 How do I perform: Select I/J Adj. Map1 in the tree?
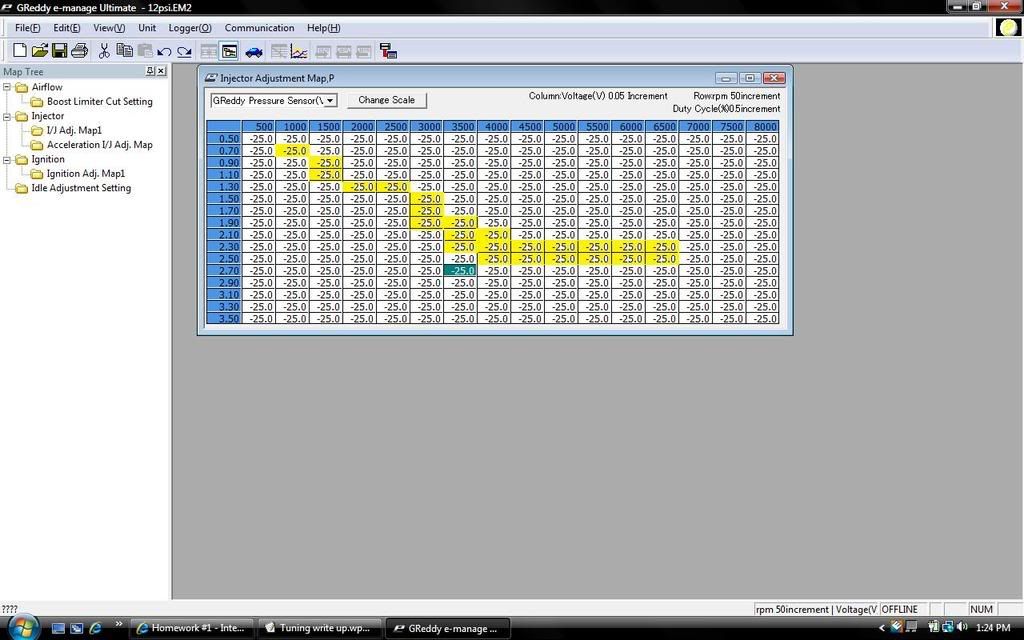tap(74, 130)
